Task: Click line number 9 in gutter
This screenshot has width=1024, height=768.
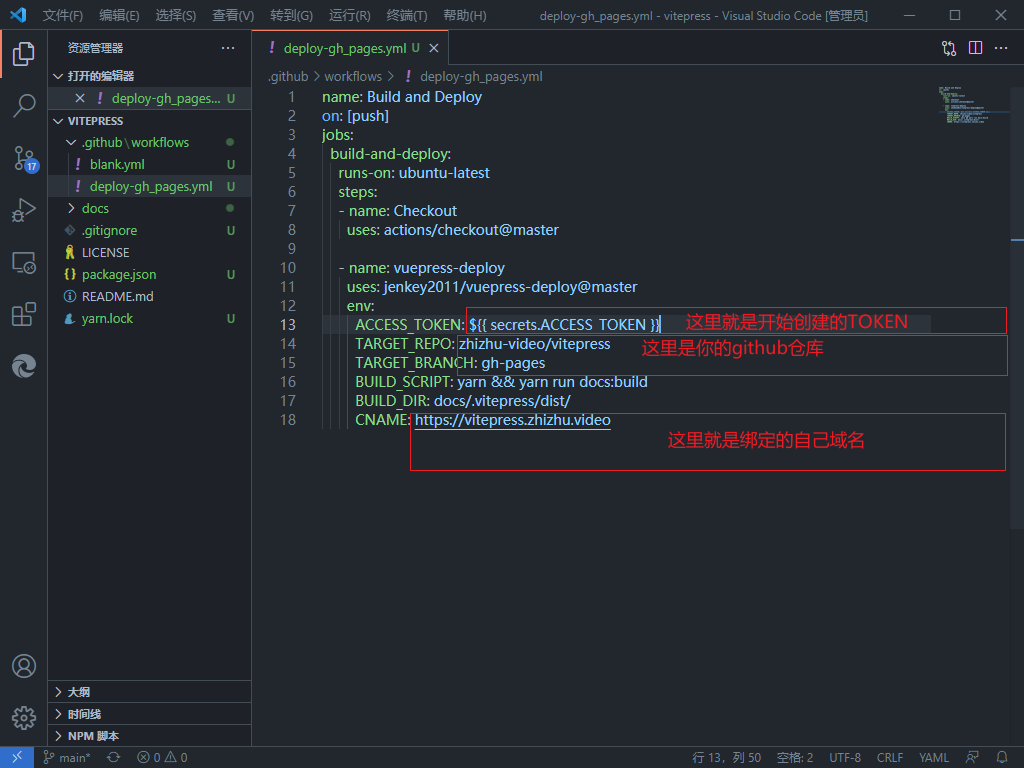Action: [291, 249]
